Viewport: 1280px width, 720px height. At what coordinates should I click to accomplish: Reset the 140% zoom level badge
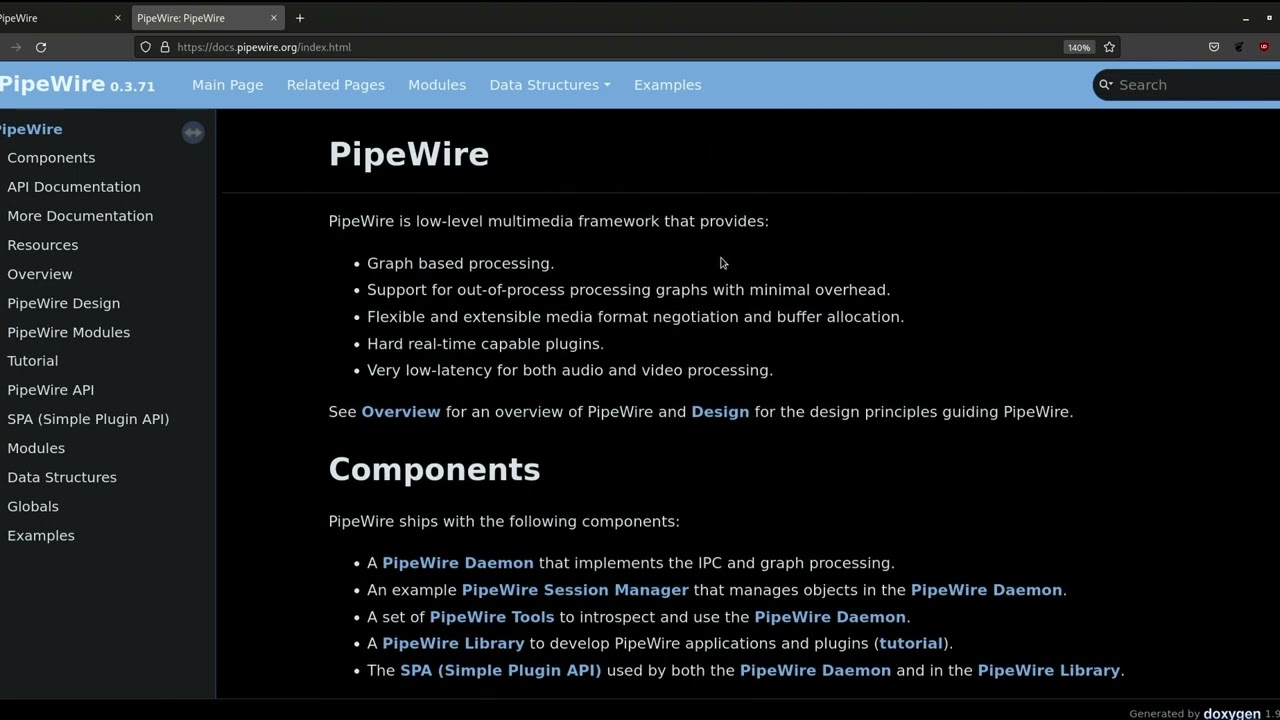click(1078, 47)
